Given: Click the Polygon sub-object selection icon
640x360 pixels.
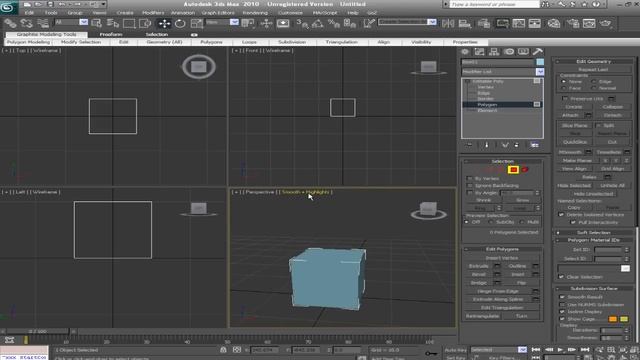Looking at the screenshot, I should pyautogui.click(x=513, y=169).
